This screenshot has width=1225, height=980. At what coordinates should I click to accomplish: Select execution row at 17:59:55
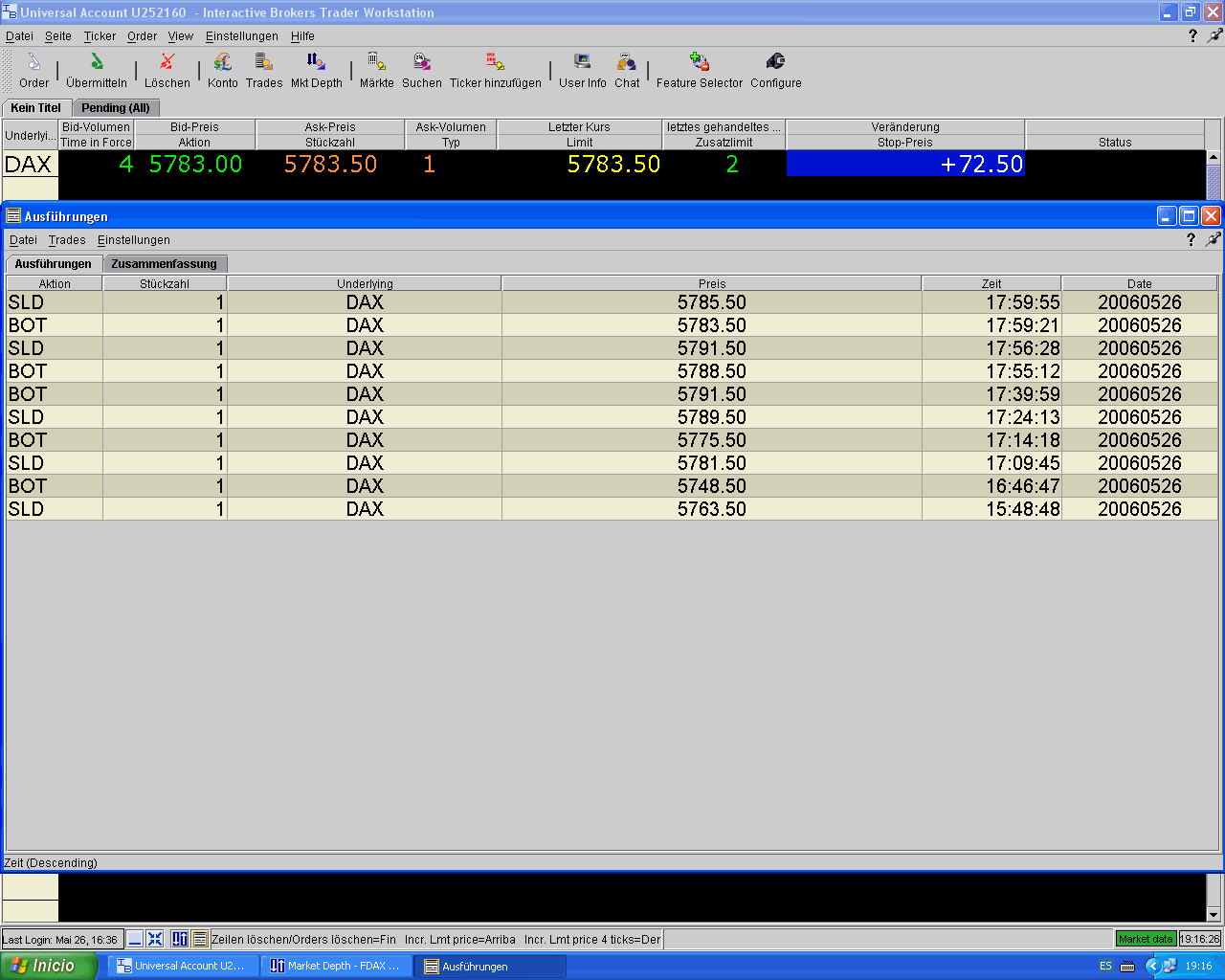coord(612,302)
